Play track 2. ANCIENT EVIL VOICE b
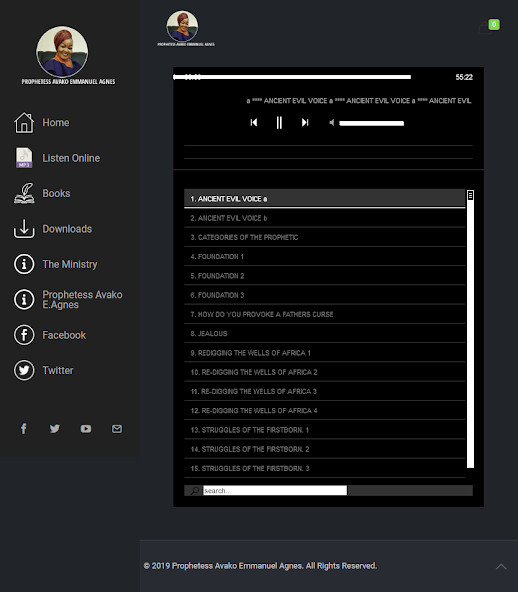Viewport: 518px width, 592px height. (325, 218)
